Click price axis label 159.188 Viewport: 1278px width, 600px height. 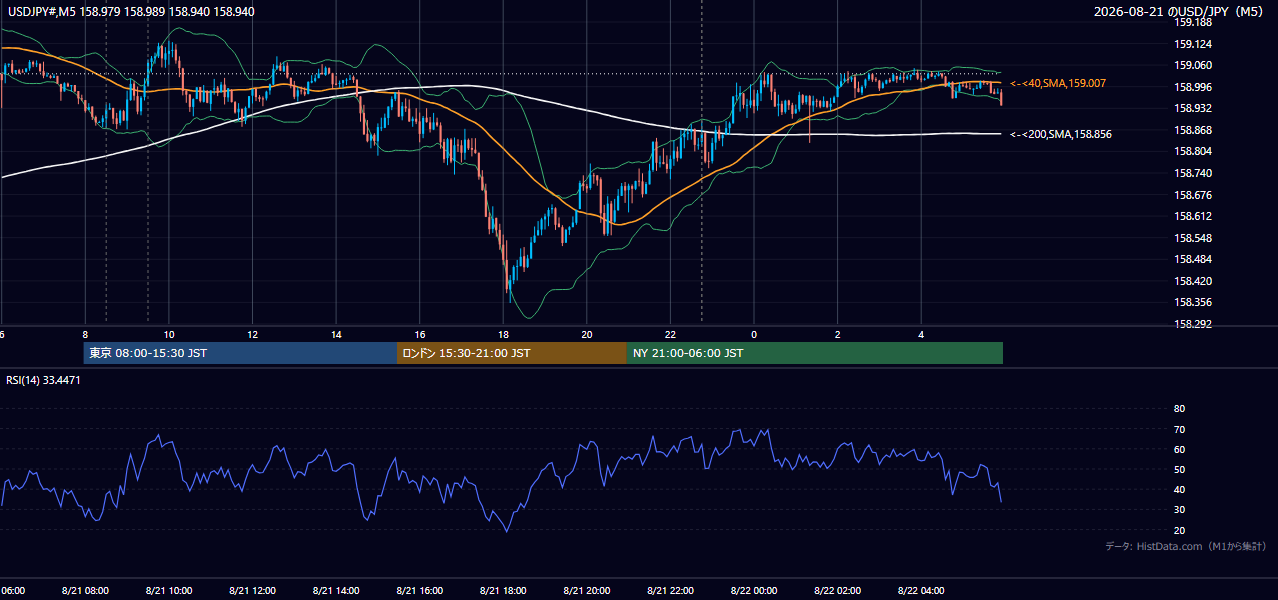1192,22
